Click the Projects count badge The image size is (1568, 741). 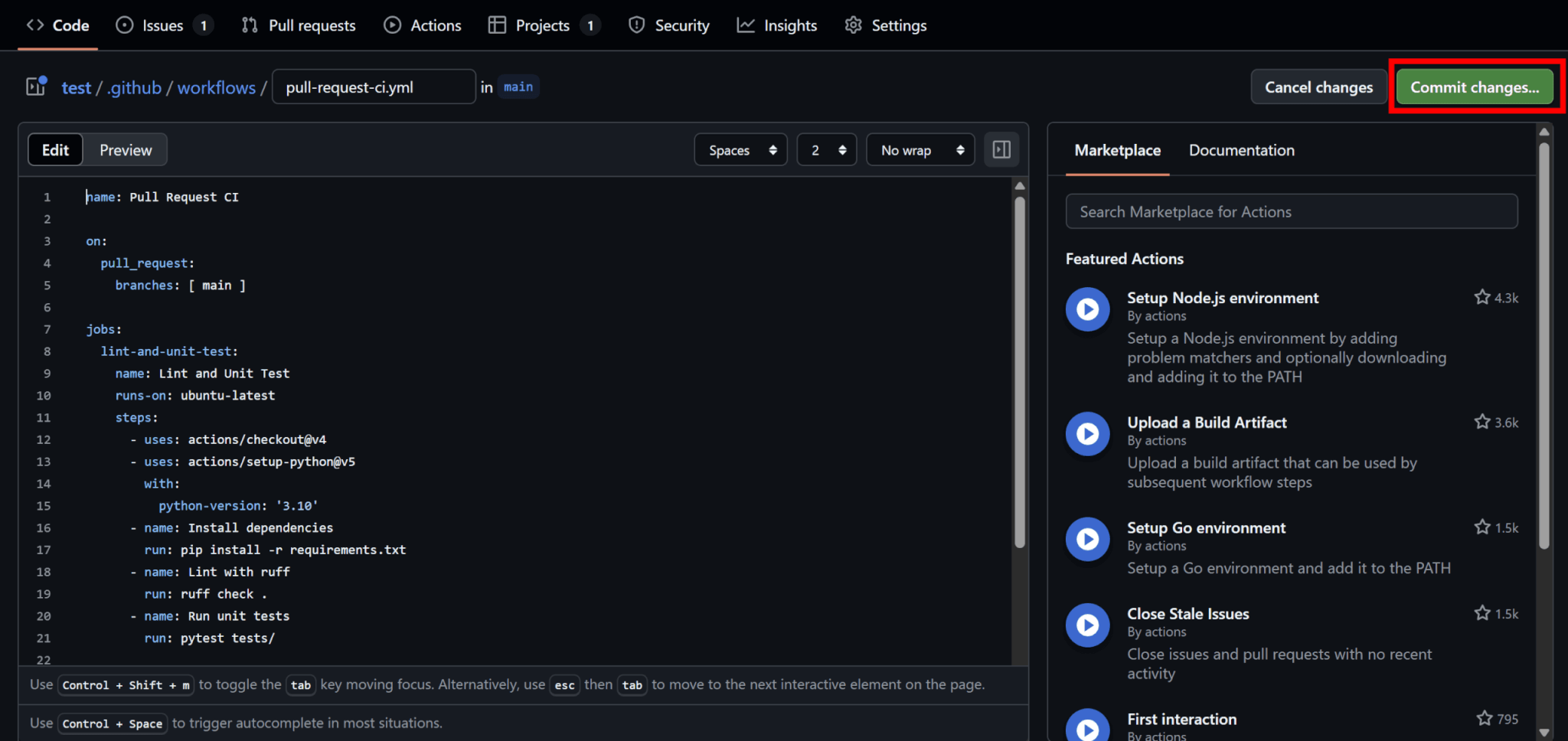(x=590, y=25)
